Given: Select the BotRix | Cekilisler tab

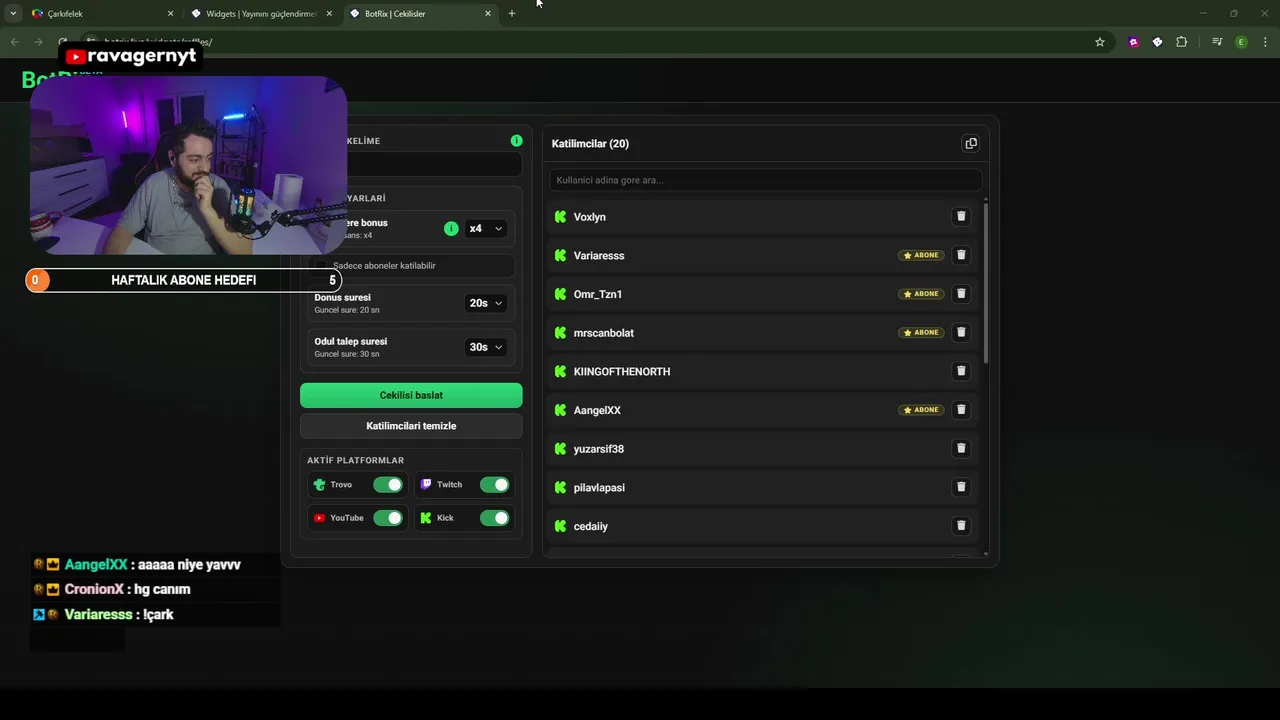Looking at the screenshot, I should click(x=420, y=14).
